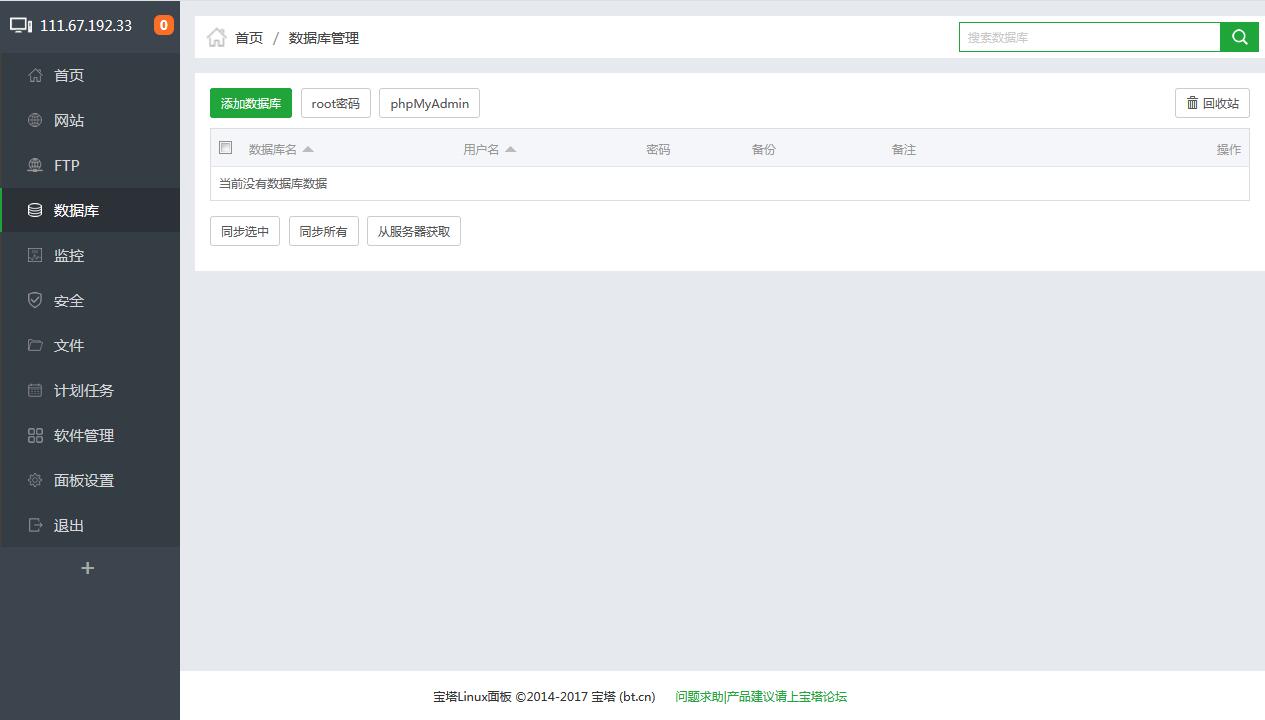This screenshot has height=720, width=1265.
Task: Open the 安全 security section
Action: (x=68, y=300)
